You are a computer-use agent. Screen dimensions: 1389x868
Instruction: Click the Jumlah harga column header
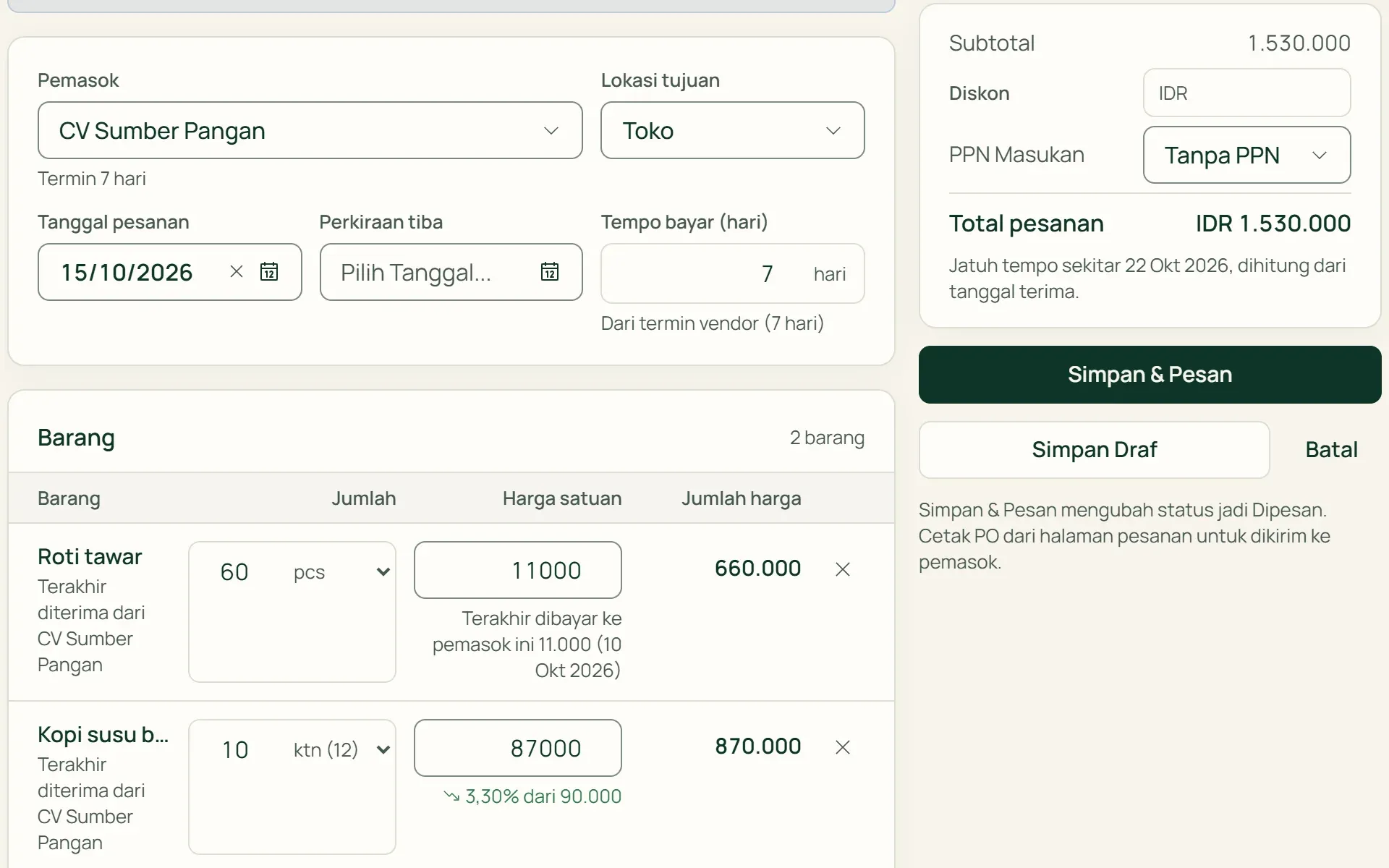coord(741,498)
